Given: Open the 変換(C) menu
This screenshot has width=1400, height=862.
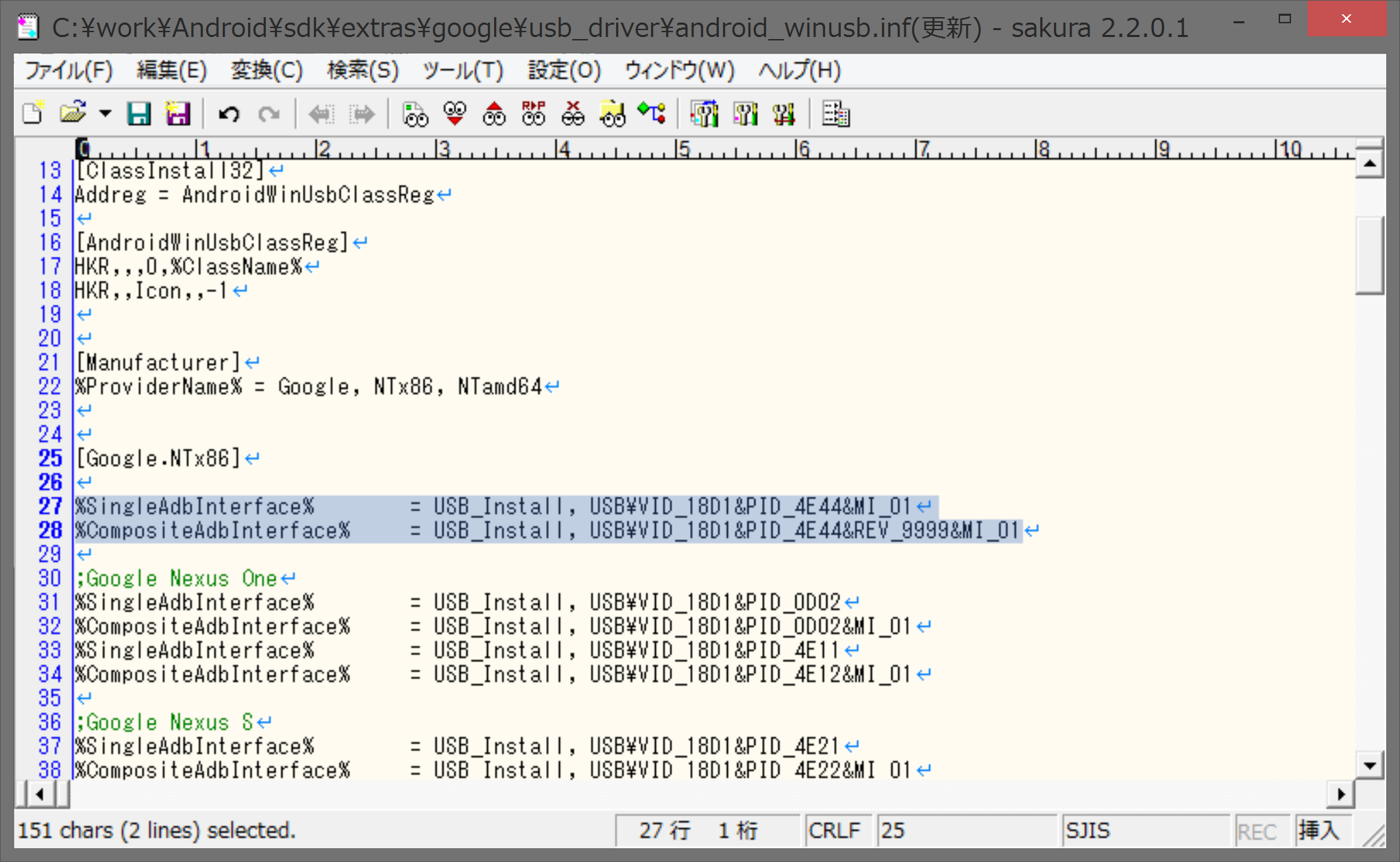Looking at the screenshot, I should (267, 71).
